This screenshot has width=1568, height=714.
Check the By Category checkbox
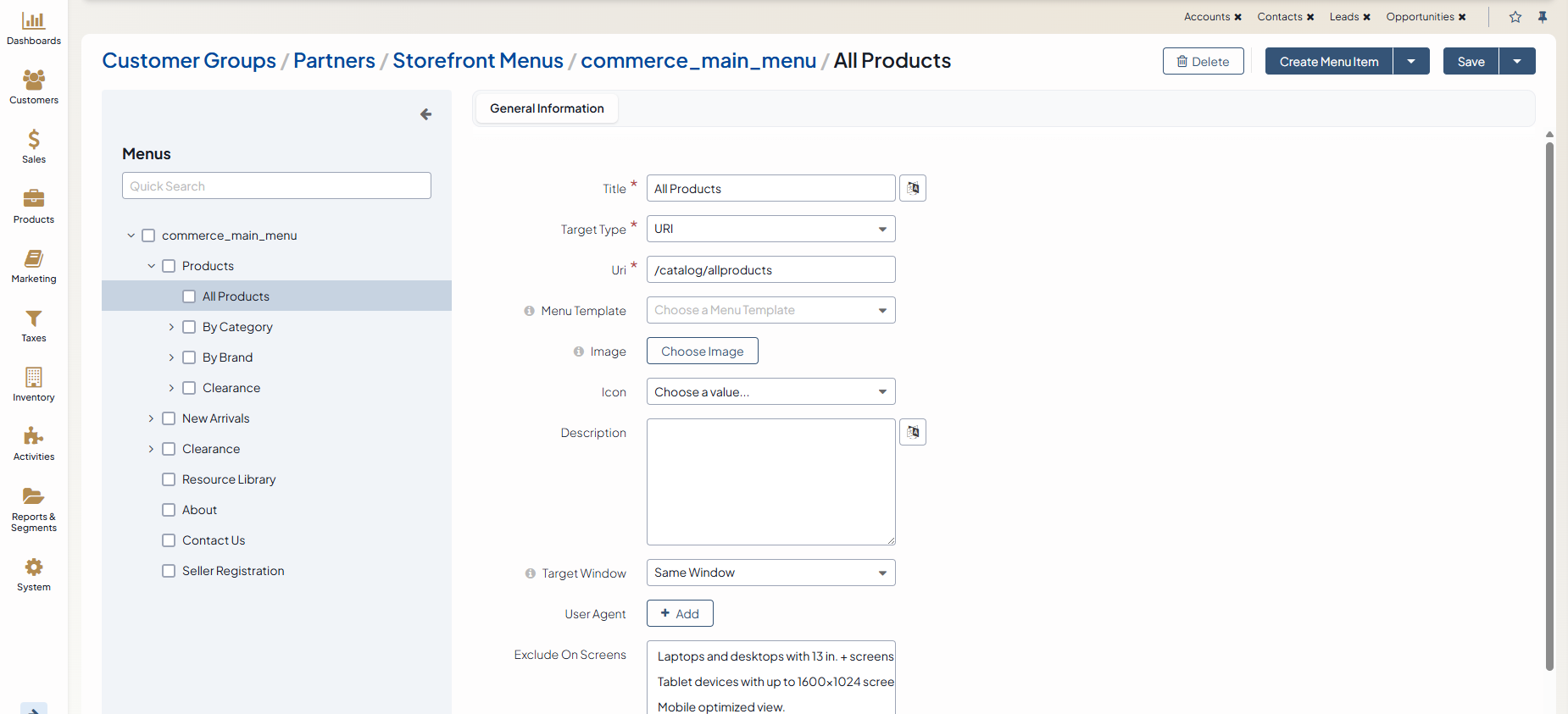(189, 327)
